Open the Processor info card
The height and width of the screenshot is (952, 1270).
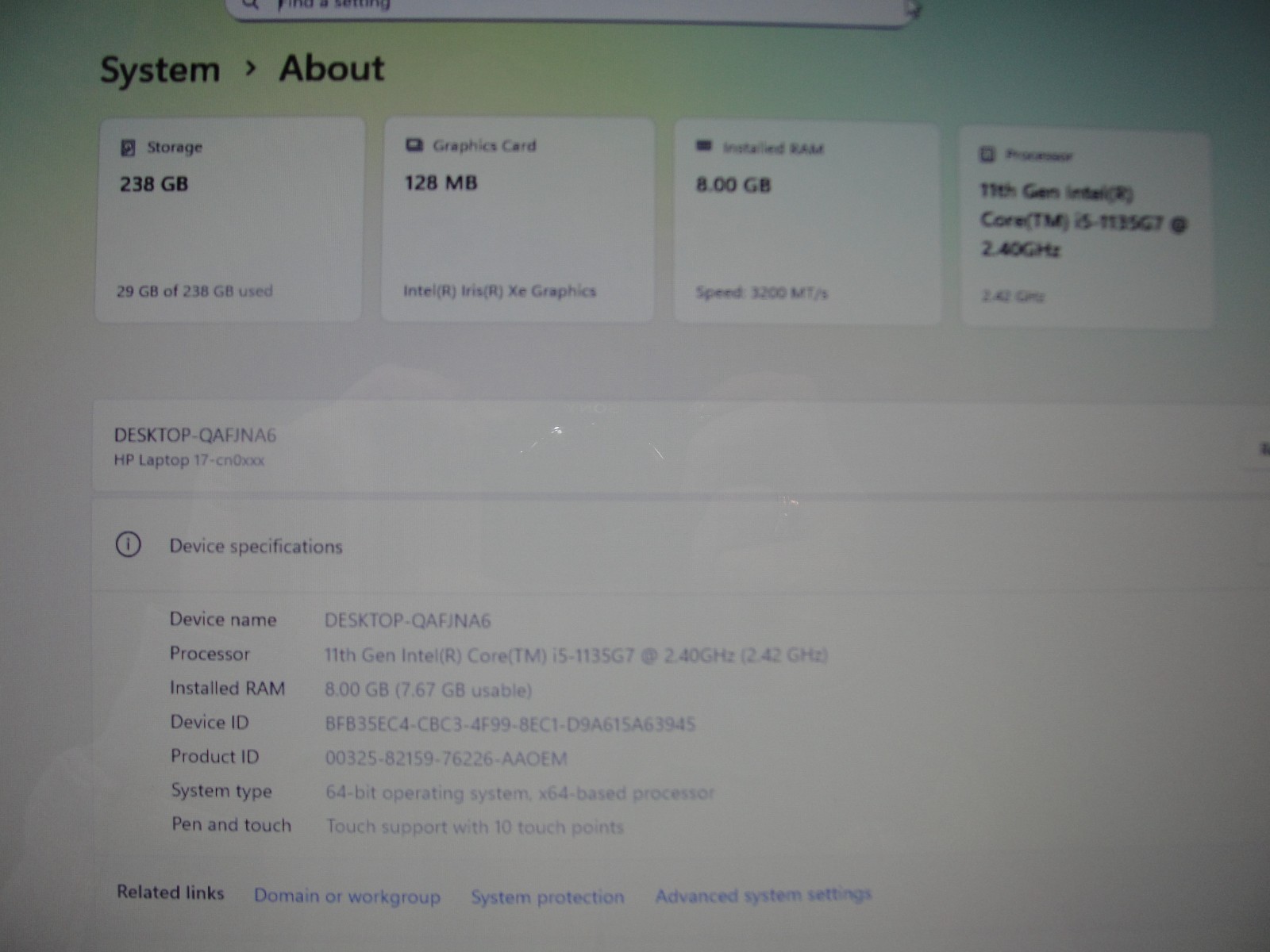(1087, 229)
